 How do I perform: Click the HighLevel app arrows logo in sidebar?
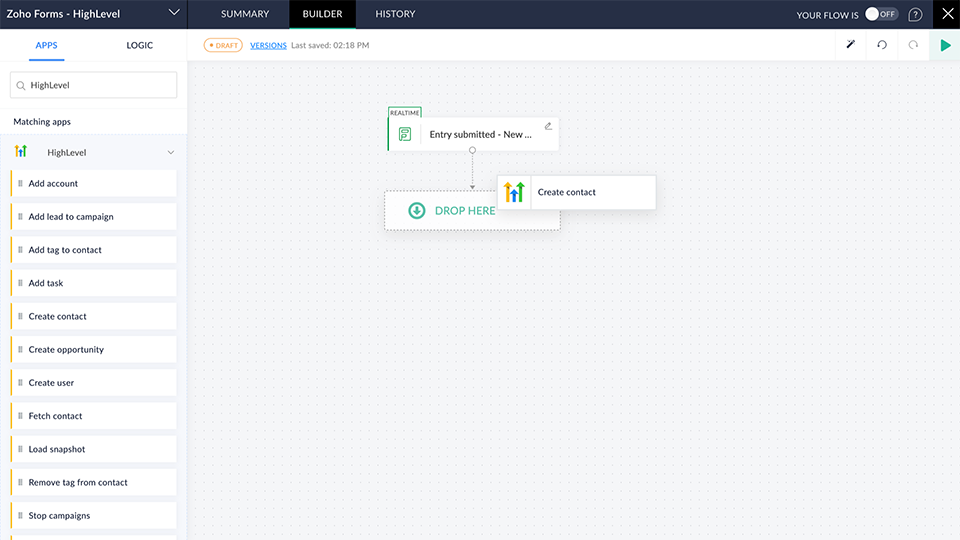pyautogui.click(x=21, y=151)
